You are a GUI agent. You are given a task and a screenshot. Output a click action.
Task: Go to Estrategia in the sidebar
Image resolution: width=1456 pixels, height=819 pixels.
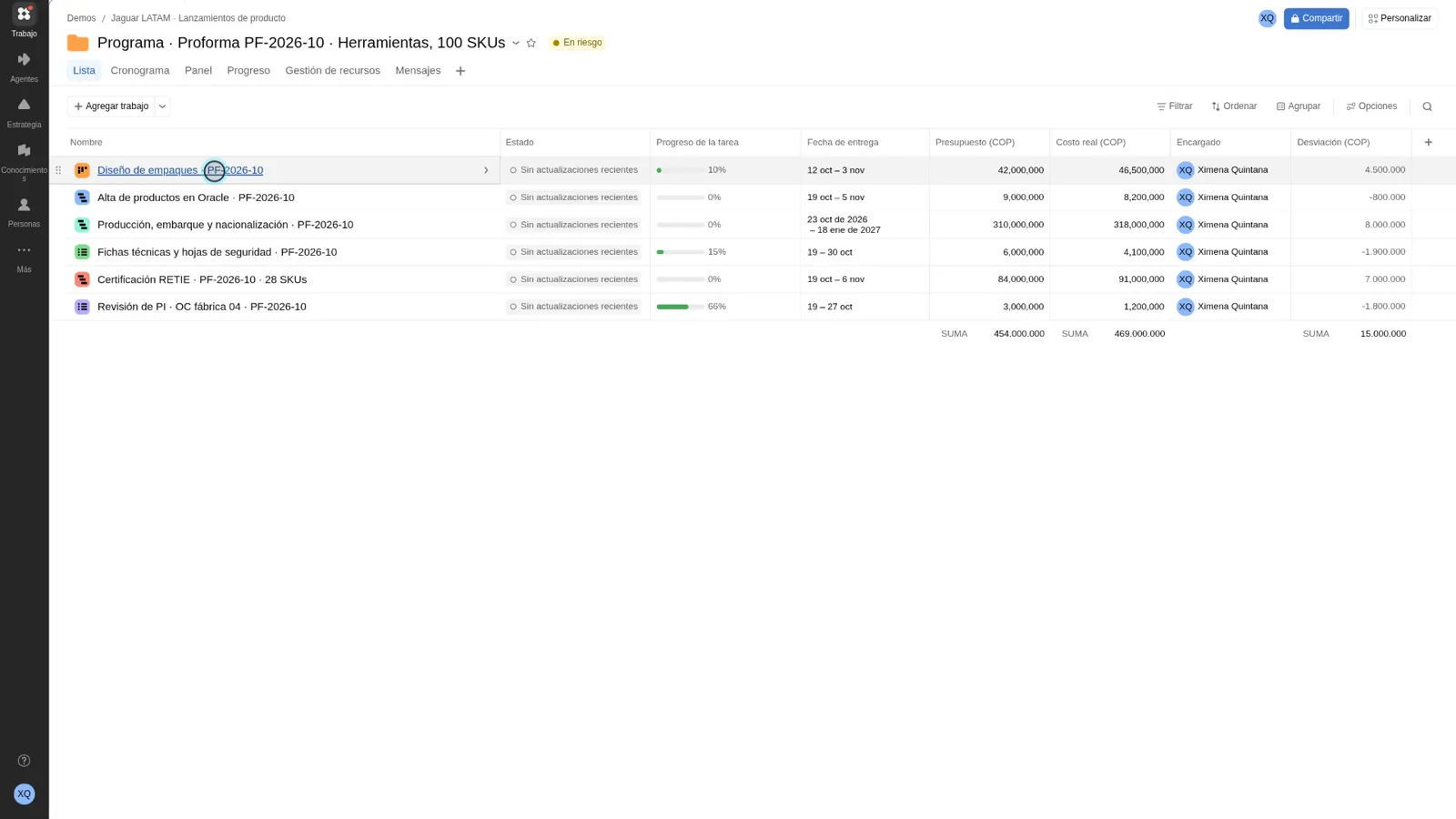[24, 112]
